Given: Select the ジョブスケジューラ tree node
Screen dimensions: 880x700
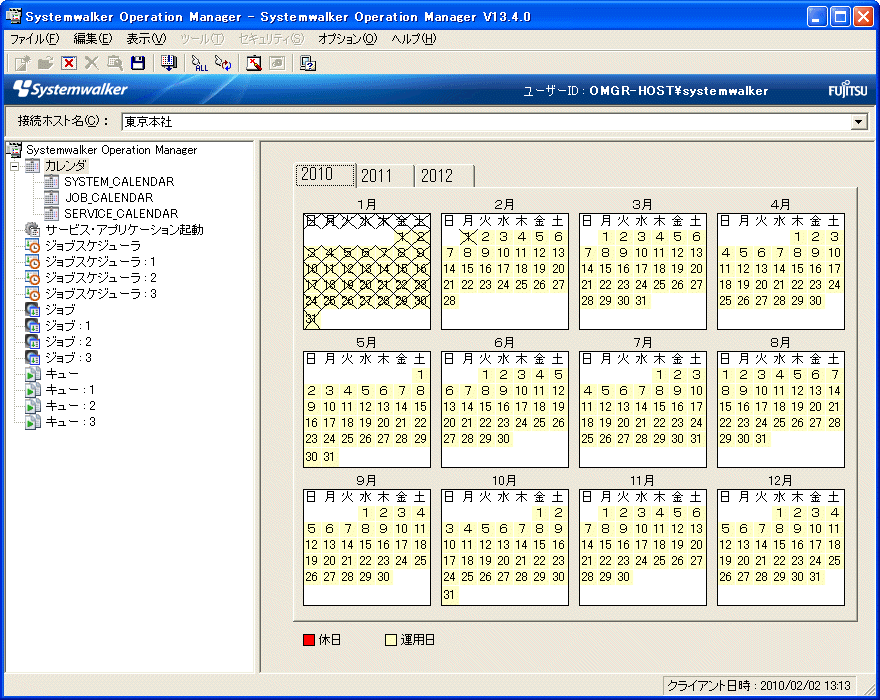Looking at the screenshot, I should click(x=93, y=246).
